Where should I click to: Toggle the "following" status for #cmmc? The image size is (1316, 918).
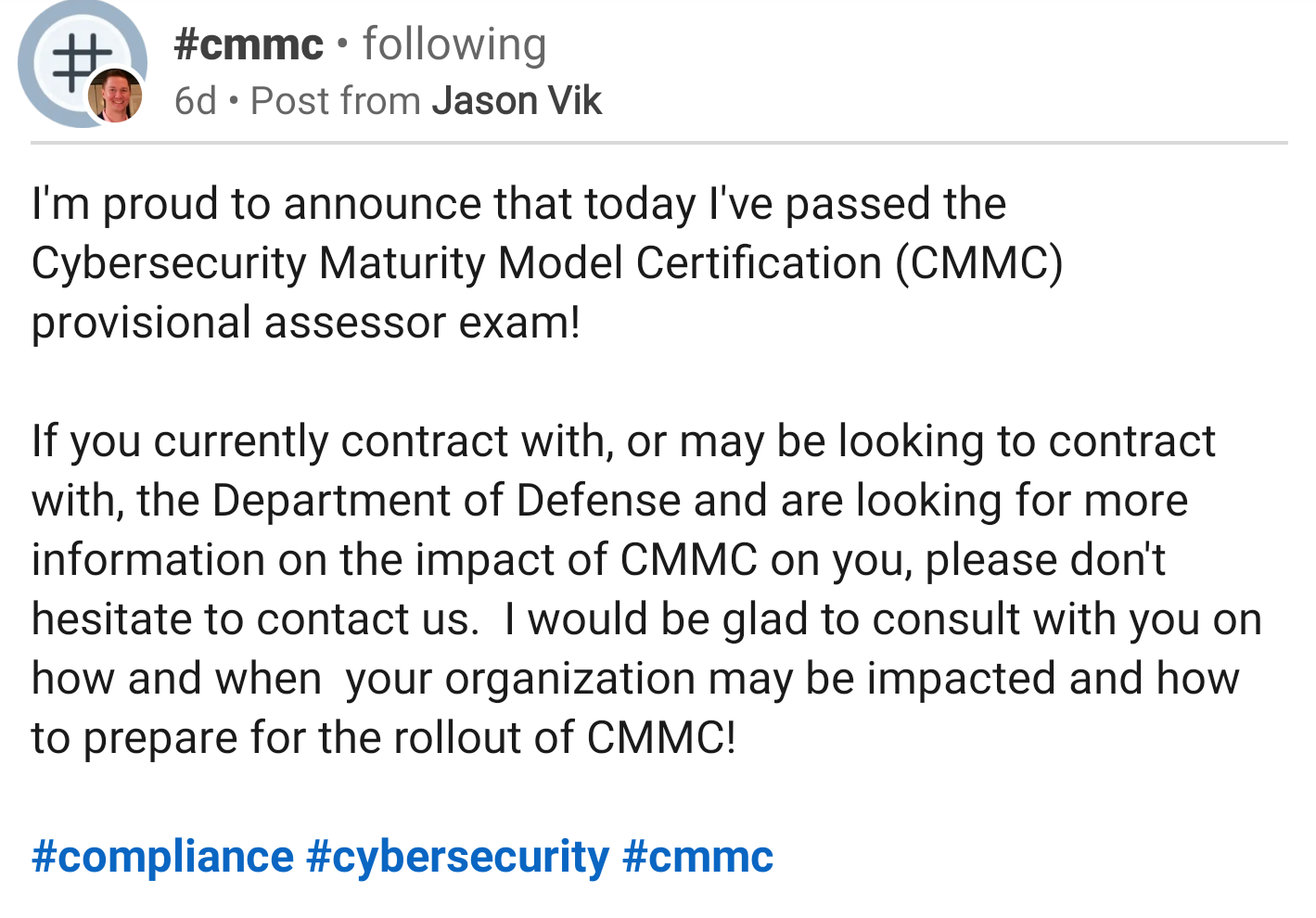tap(454, 45)
